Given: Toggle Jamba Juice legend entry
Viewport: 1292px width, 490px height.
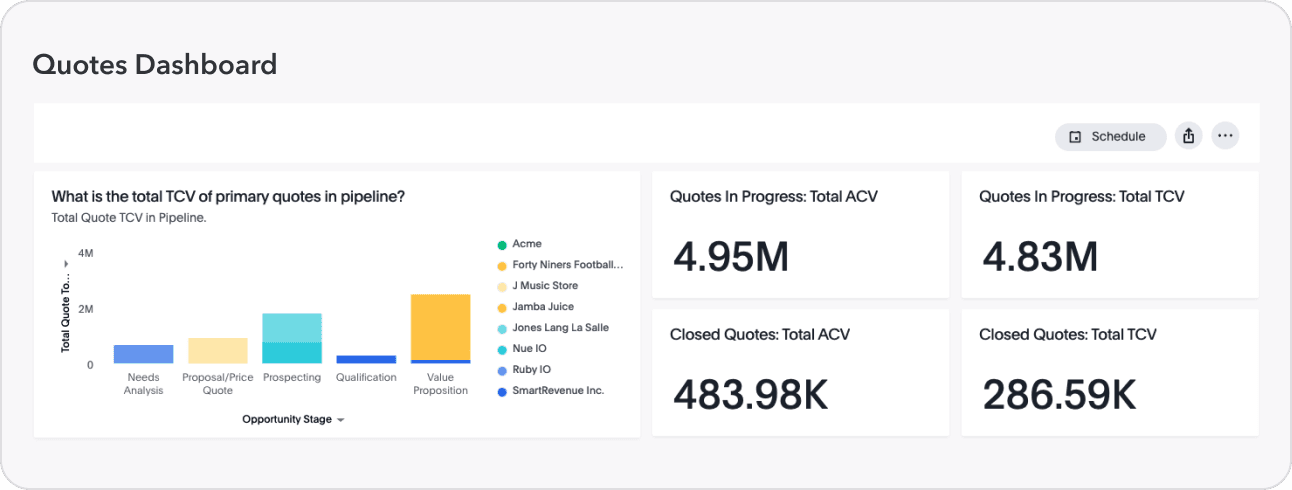Looking at the screenshot, I should pyautogui.click(x=542, y=307).
